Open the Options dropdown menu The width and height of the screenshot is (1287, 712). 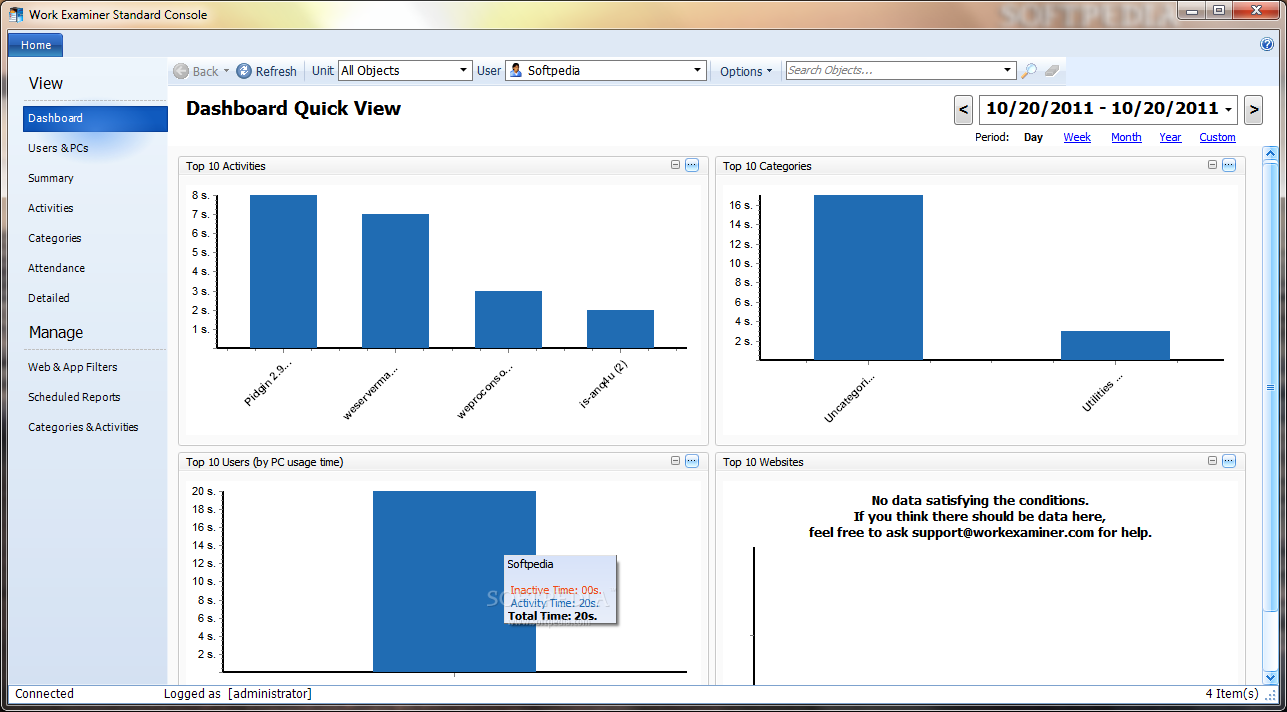point(746,71)
